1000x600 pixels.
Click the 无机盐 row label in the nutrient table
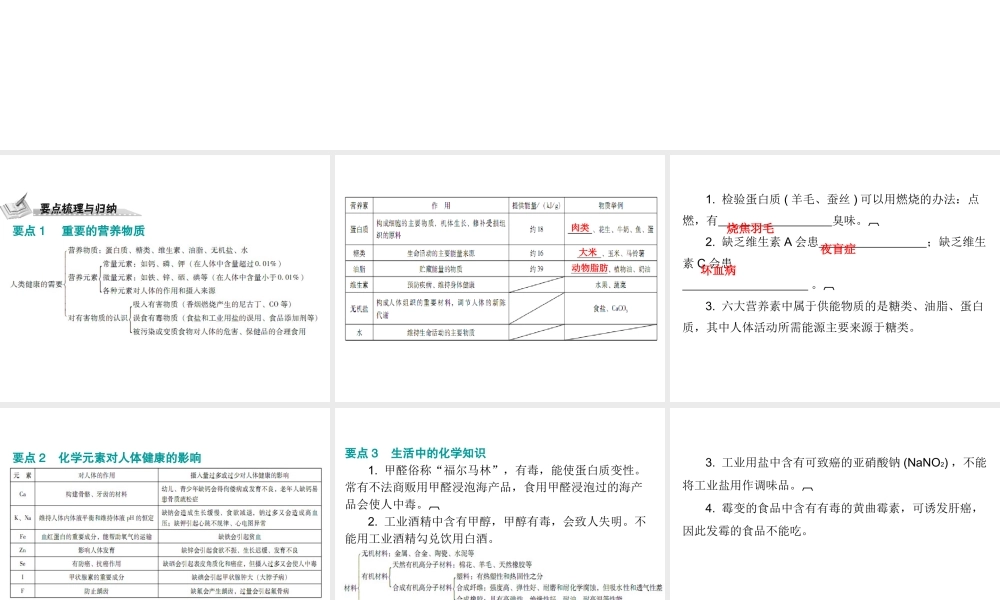pos(359,309)
